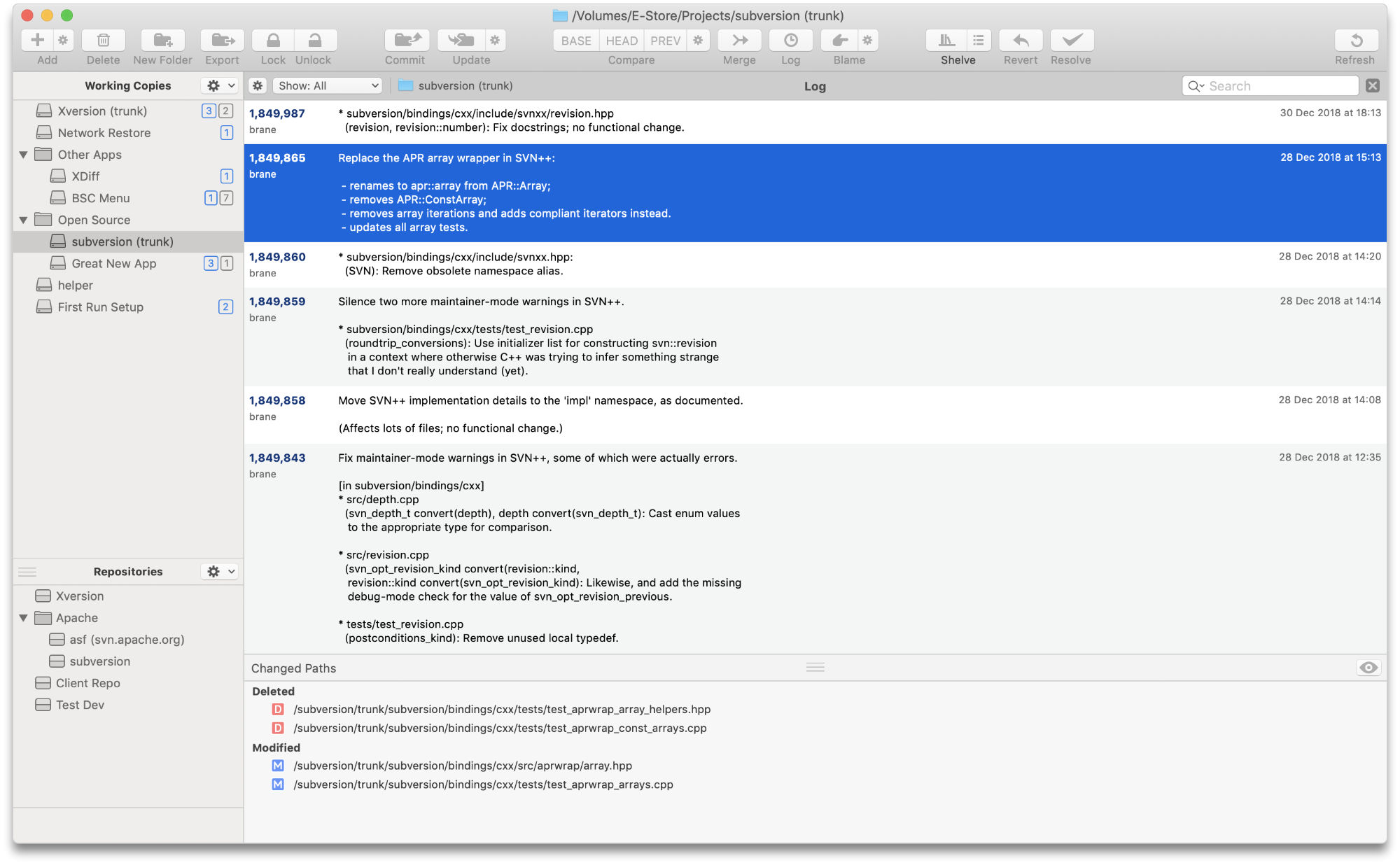Select First Run Setup working copy
The image size is (1400, 865).
(129, 307)
